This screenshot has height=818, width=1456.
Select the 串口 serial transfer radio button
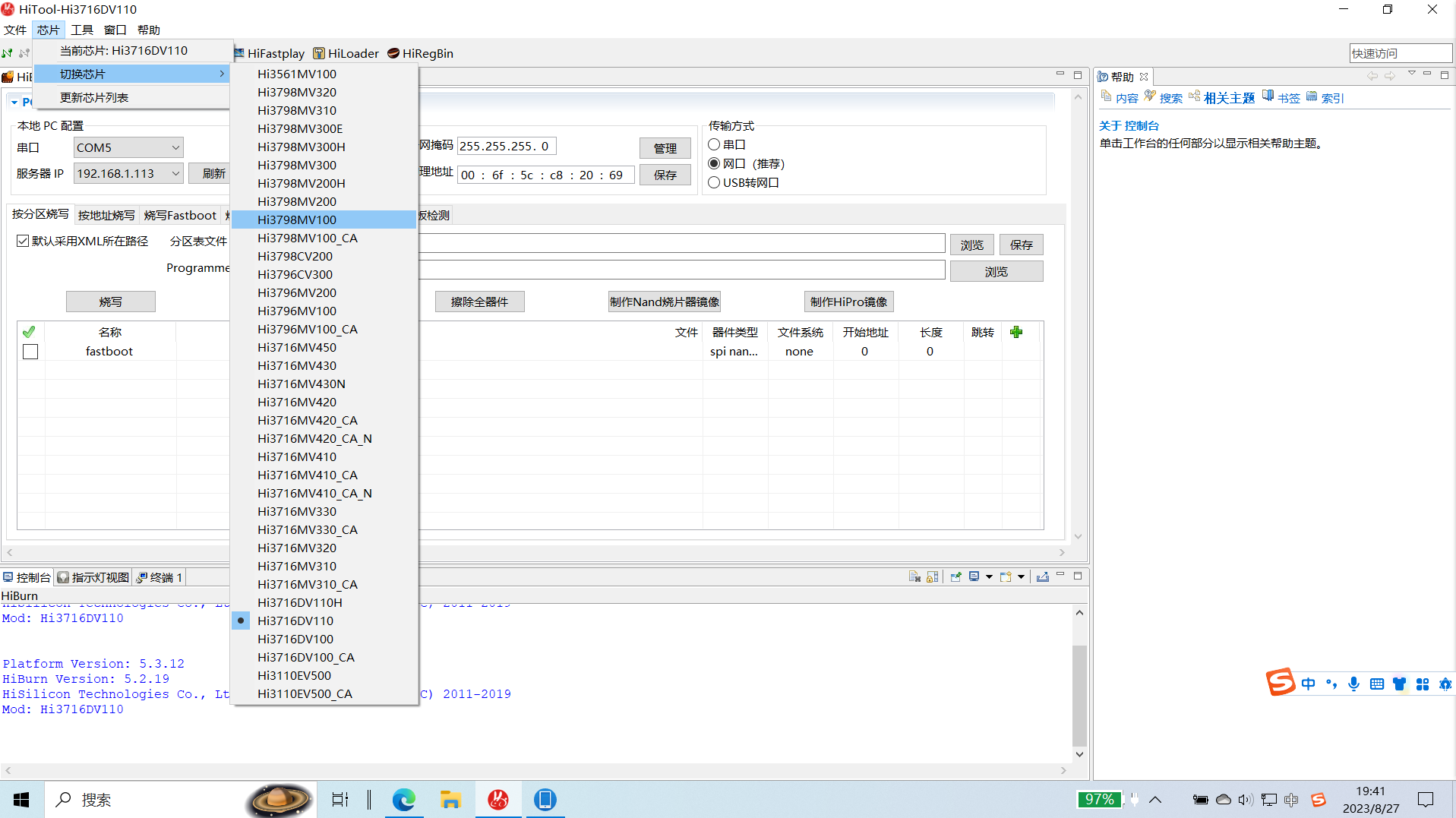click(714, 144)
